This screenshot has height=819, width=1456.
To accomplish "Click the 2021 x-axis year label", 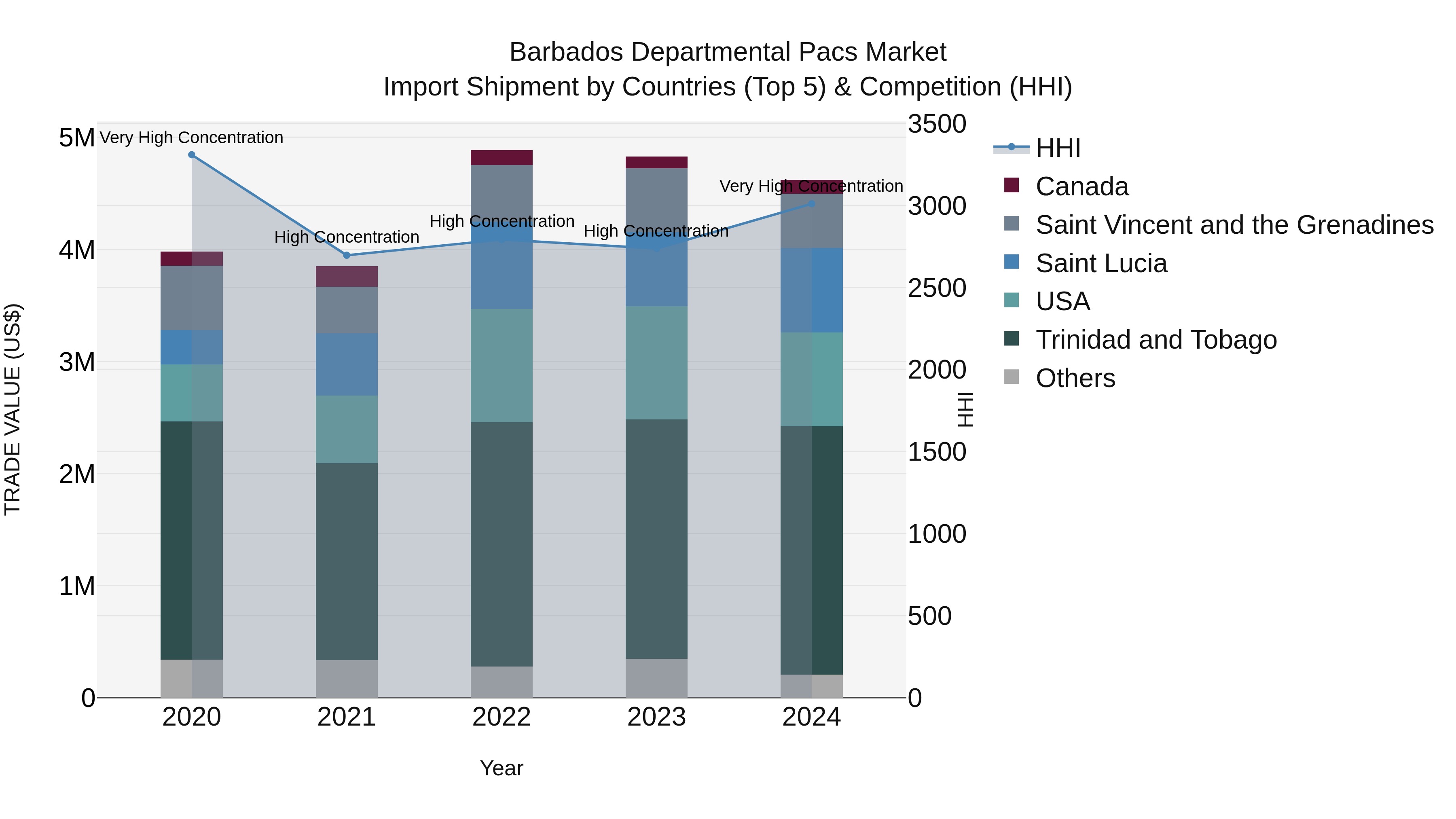I will [x=347, y=717].
